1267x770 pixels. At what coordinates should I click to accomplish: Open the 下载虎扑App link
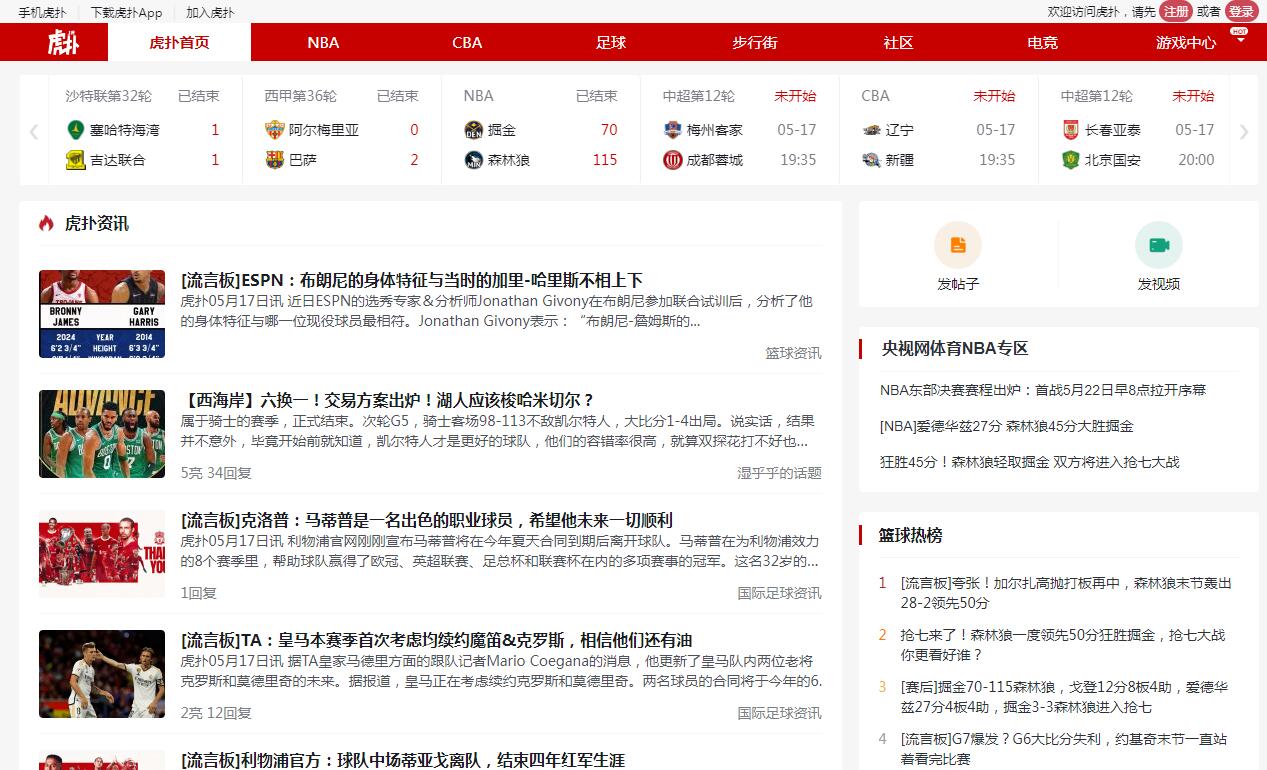click(126, 13)
